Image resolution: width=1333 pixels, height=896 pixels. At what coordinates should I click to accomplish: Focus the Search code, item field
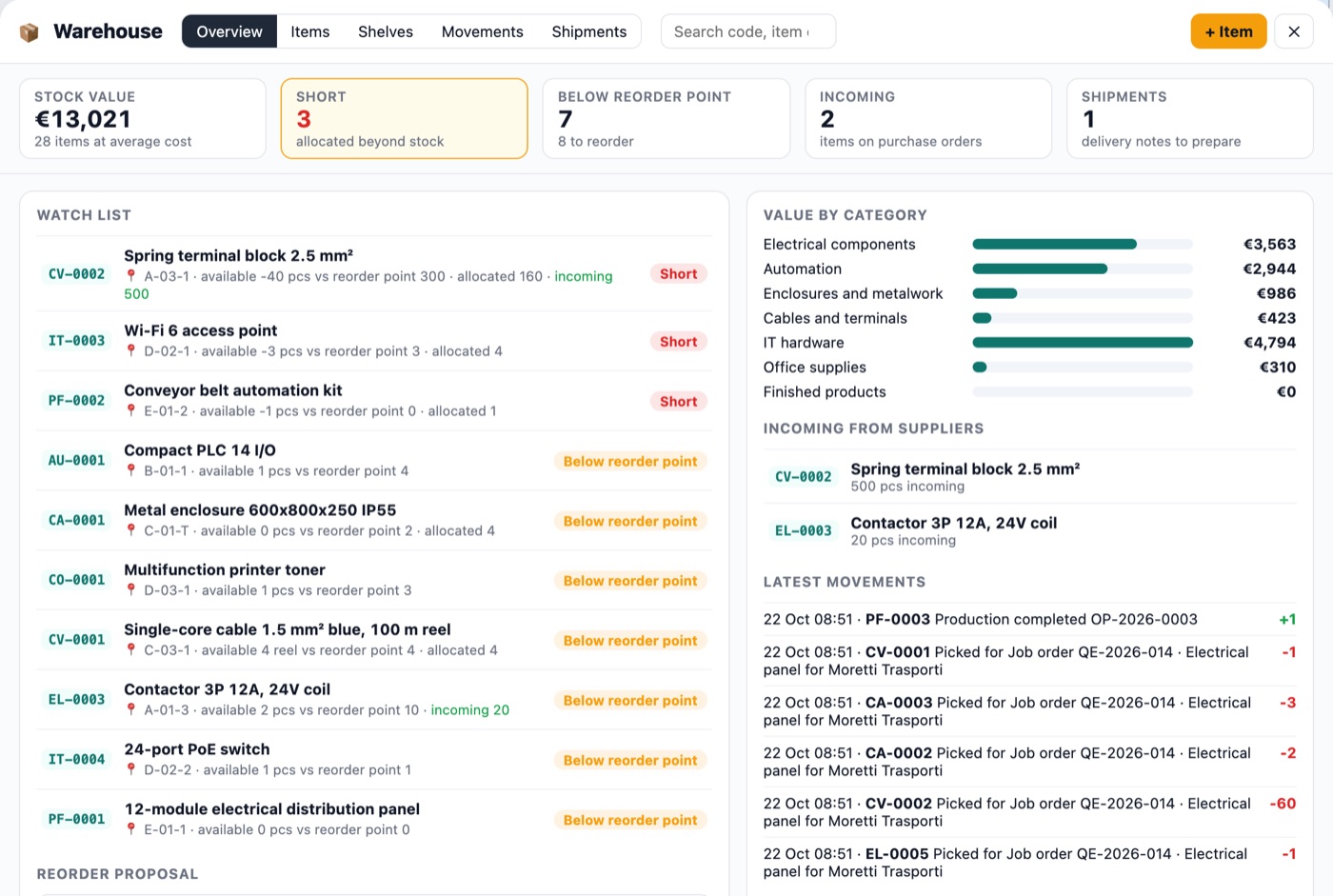tap(748, 31)
